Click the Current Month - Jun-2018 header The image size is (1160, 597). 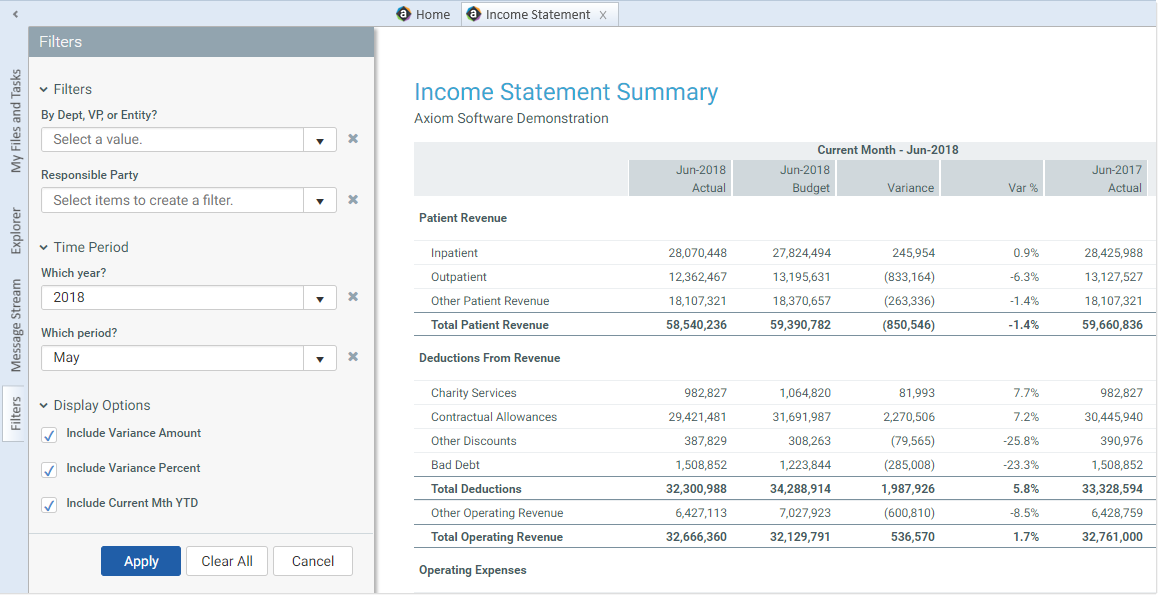(888, 149)
